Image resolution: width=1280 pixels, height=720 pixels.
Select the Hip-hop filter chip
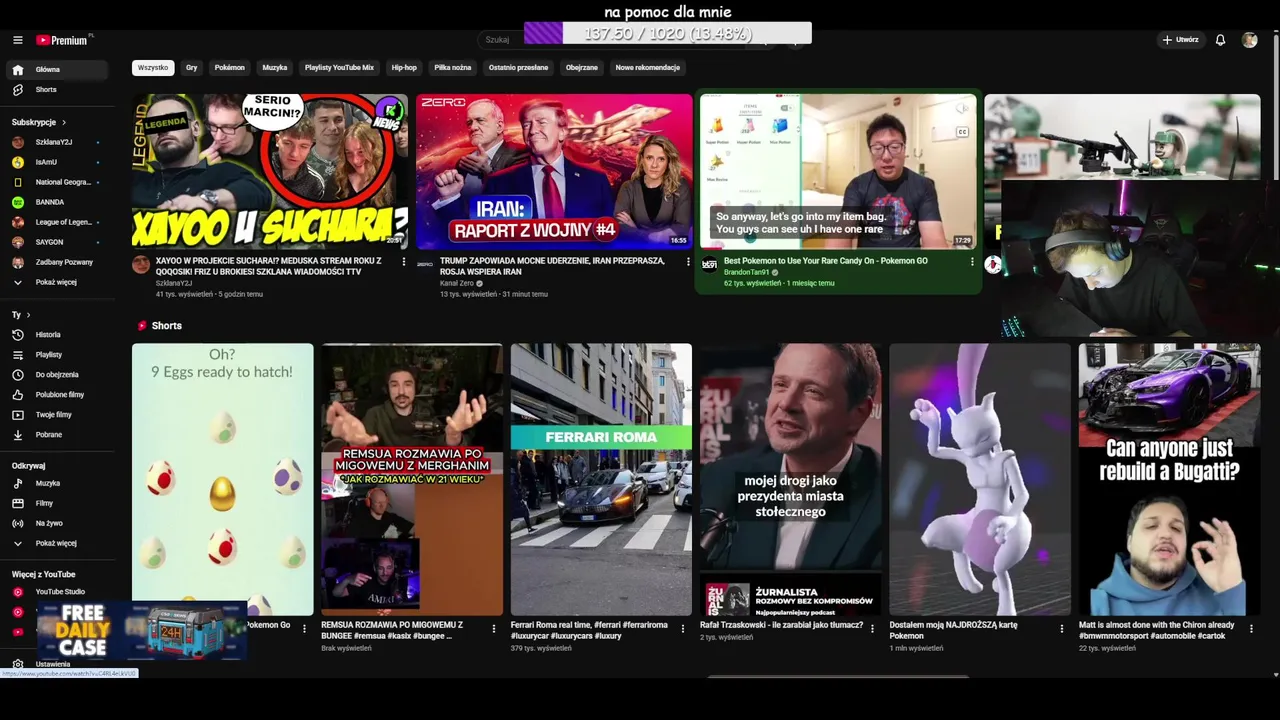coord(404,68)
